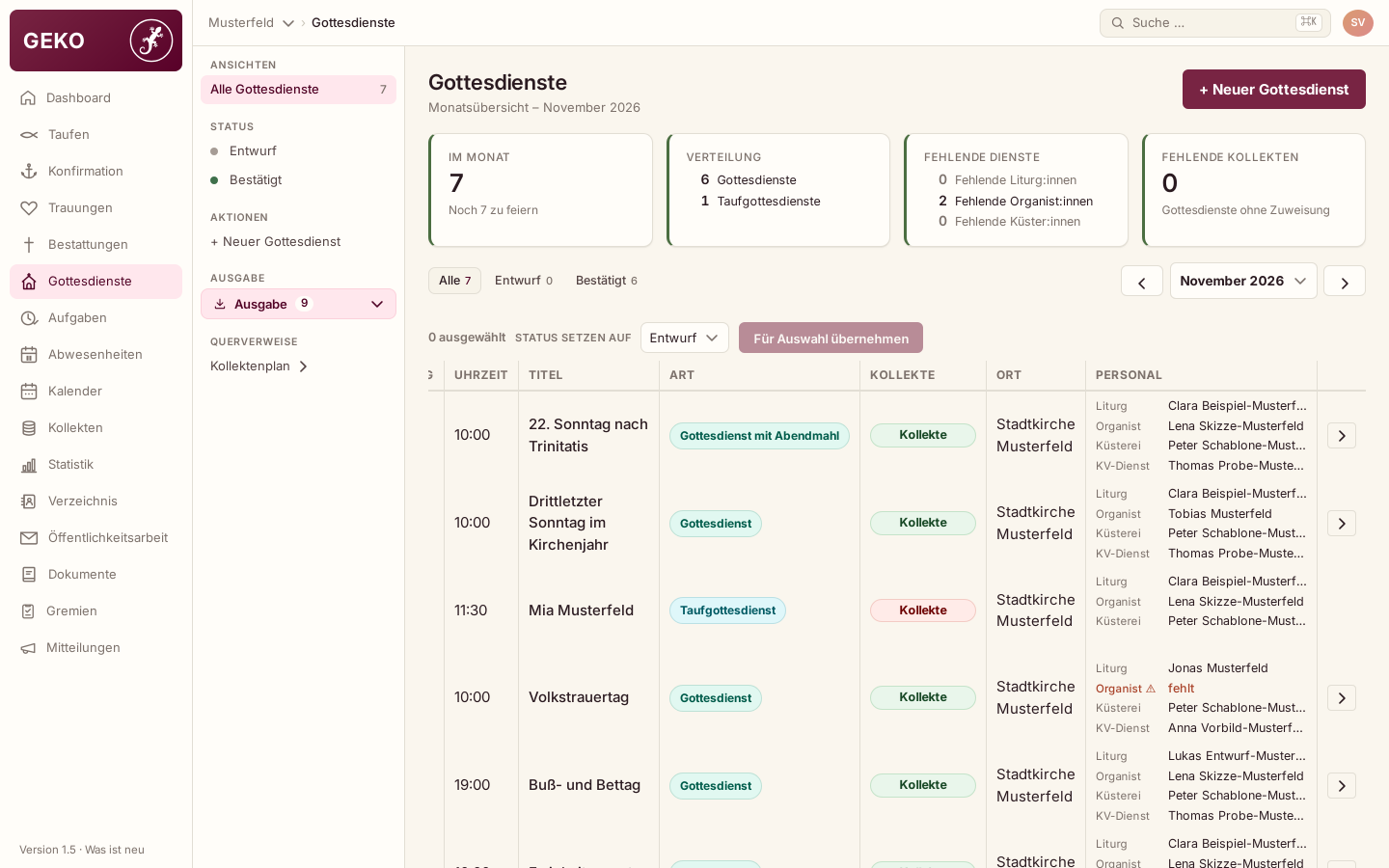Focus the Suche search field
Image resolution: width=1389 pixels, height=868 pixels.
pyautogui.click(x=1214, y=23)
